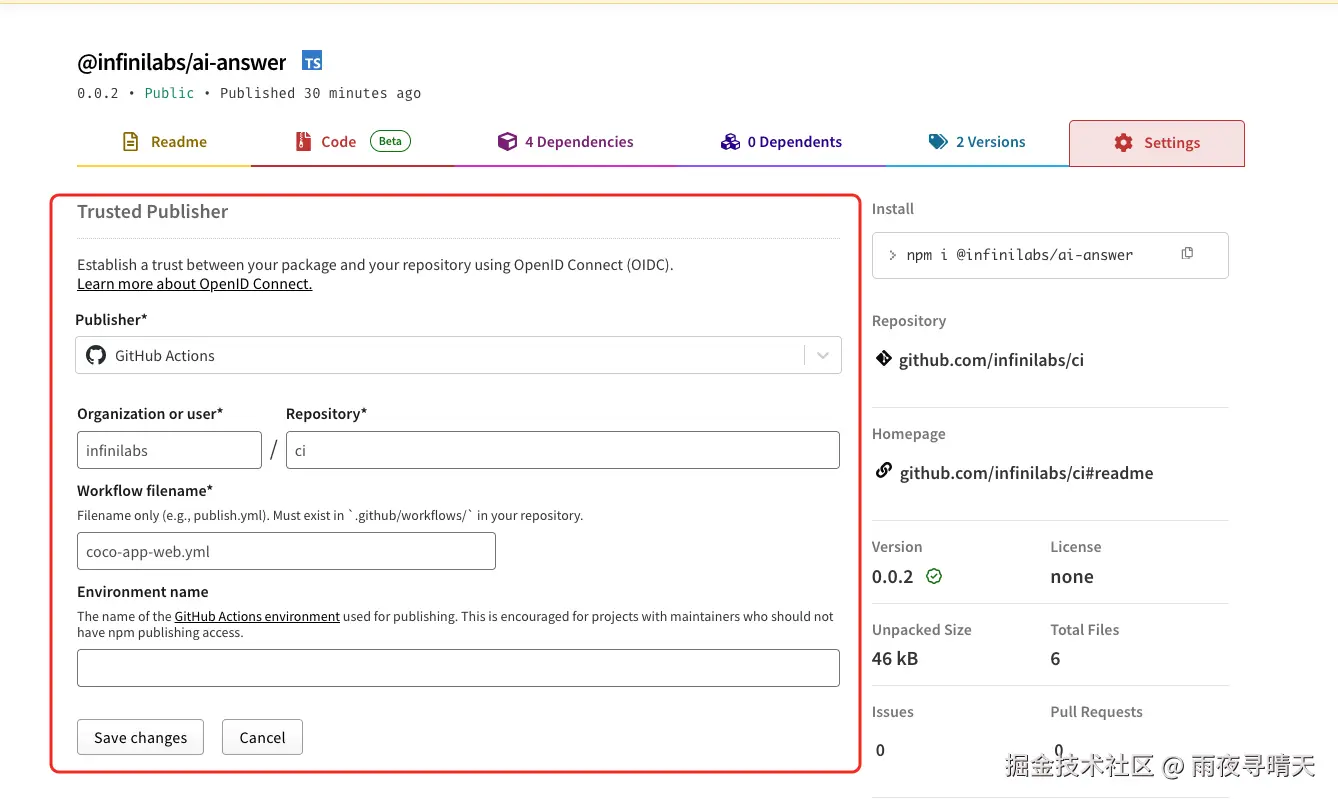
Task: Click the Trusted Publisher heading
Action: [153, 211]
